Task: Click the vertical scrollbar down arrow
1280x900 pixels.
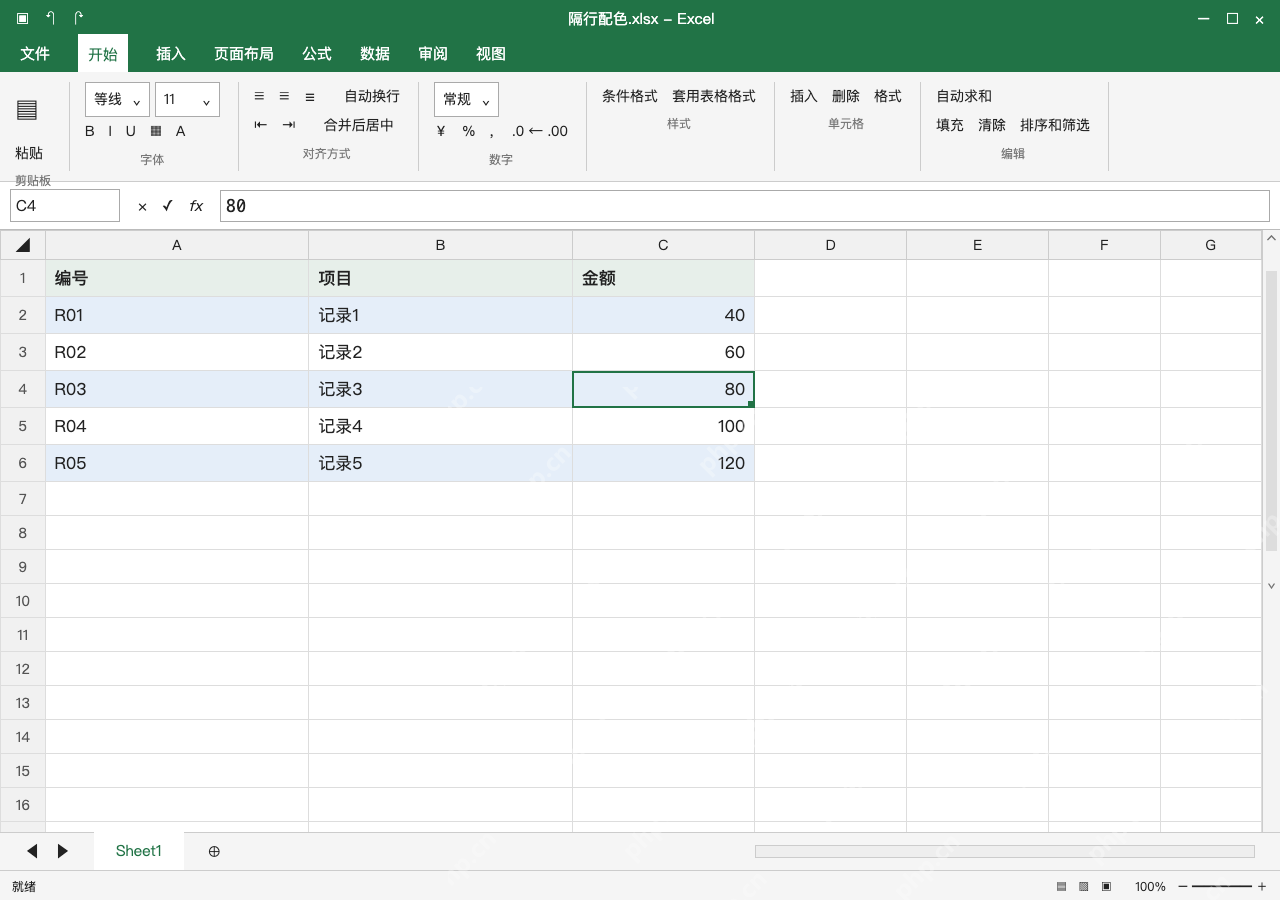Action: 1272,586
